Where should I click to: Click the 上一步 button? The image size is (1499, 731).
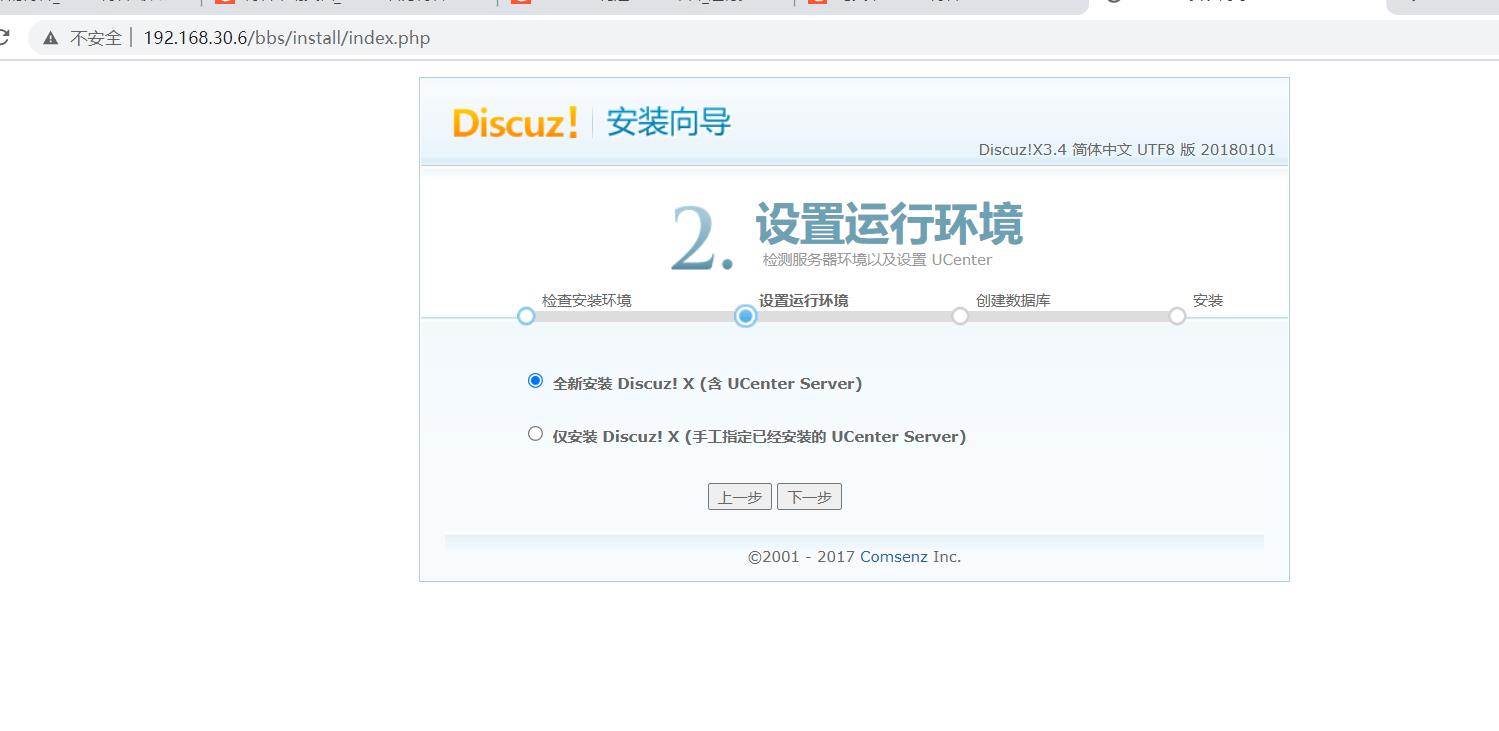[x=740, y=497]
